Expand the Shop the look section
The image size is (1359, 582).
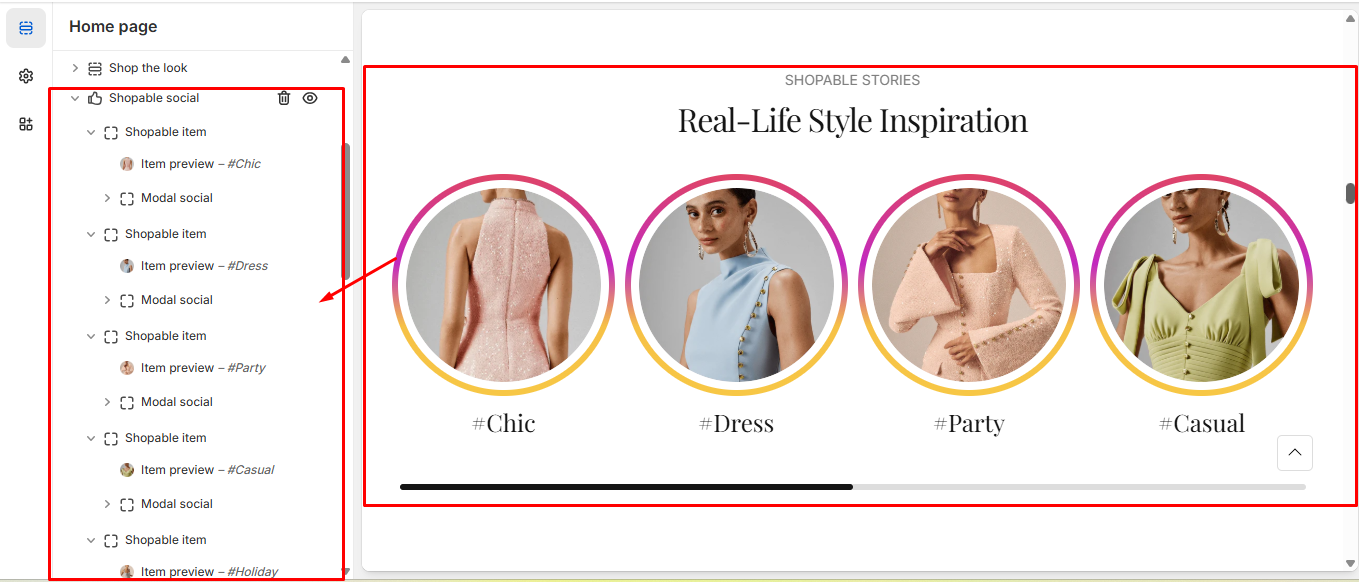pos(75,68)
